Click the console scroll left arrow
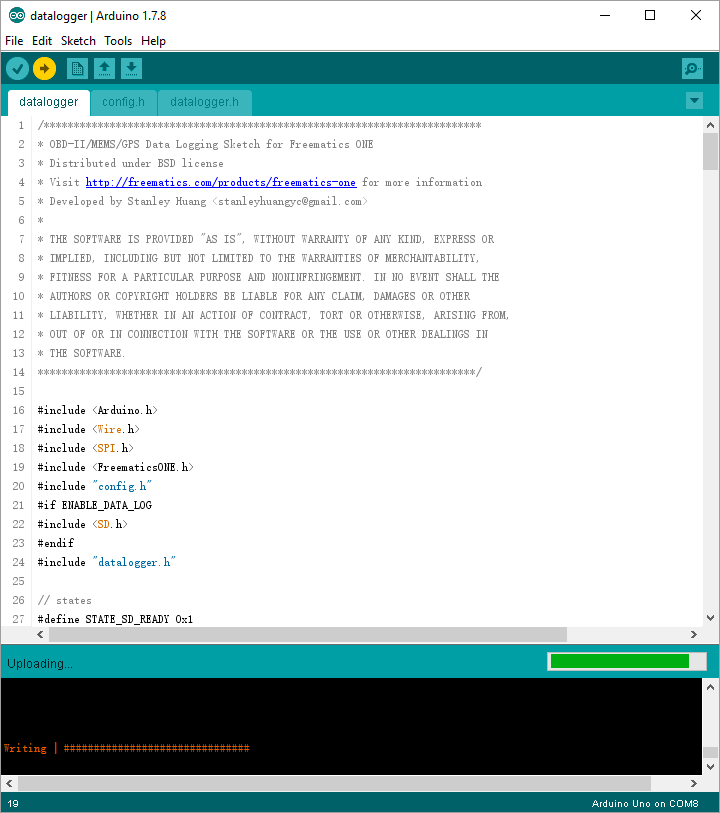This screenshot has width=720, height=813. click(9, 783)
